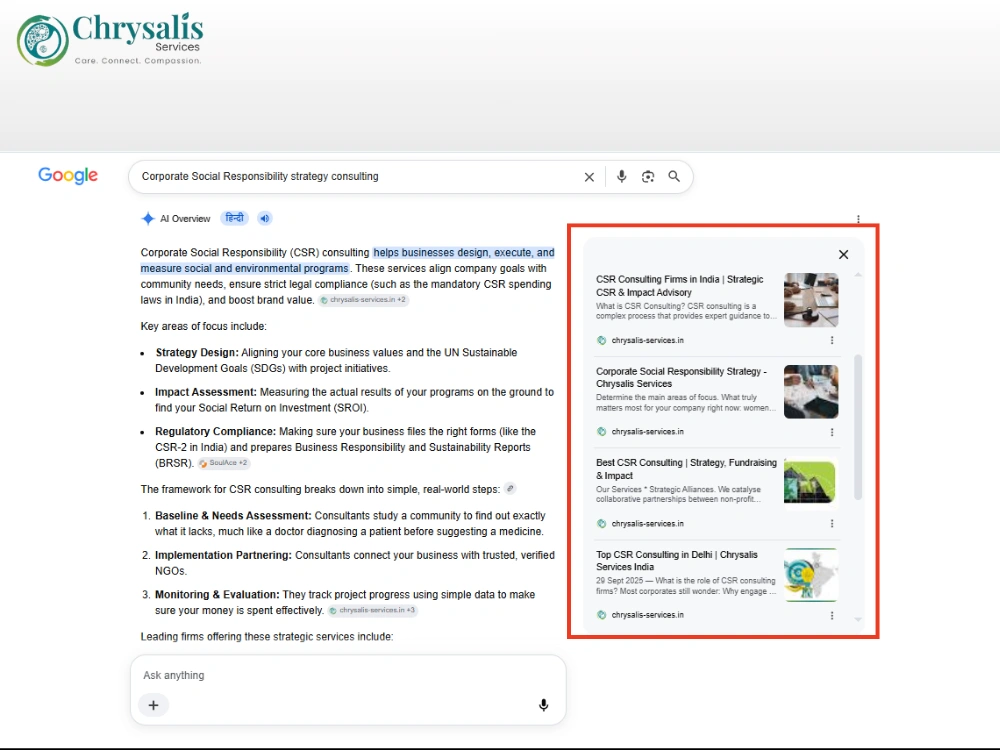The width and height of the screenshot is (1000, 750).
Task: Open more options for CSR Consulting Firms result
Action: coord(832,341)
